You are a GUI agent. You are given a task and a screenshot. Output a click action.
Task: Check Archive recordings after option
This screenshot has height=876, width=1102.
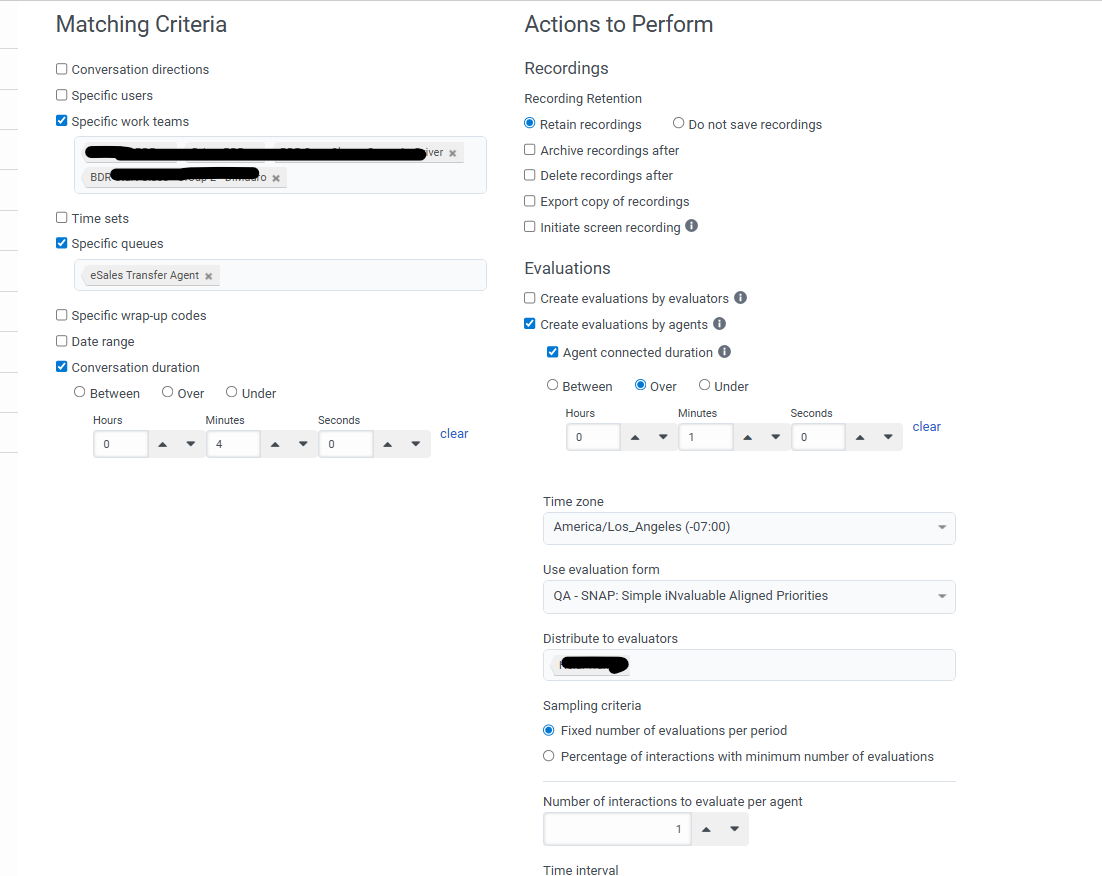click(x=530, y=150)
